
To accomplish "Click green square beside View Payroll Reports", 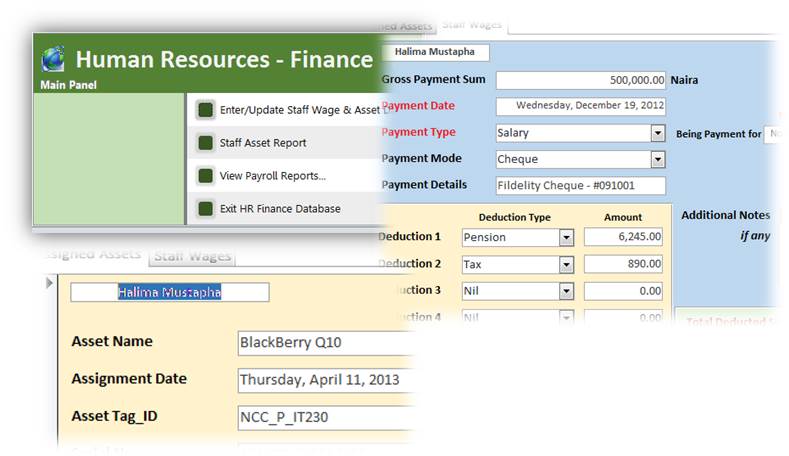I will pos(205,176).
